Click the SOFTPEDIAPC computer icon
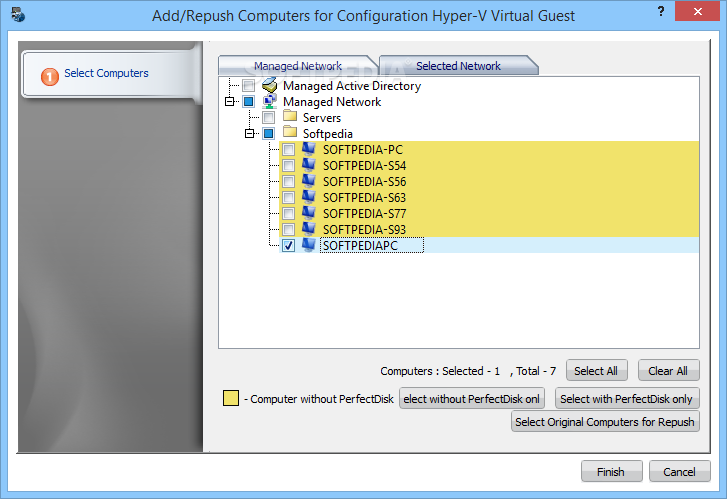727x499 pixels. [309, 245]
